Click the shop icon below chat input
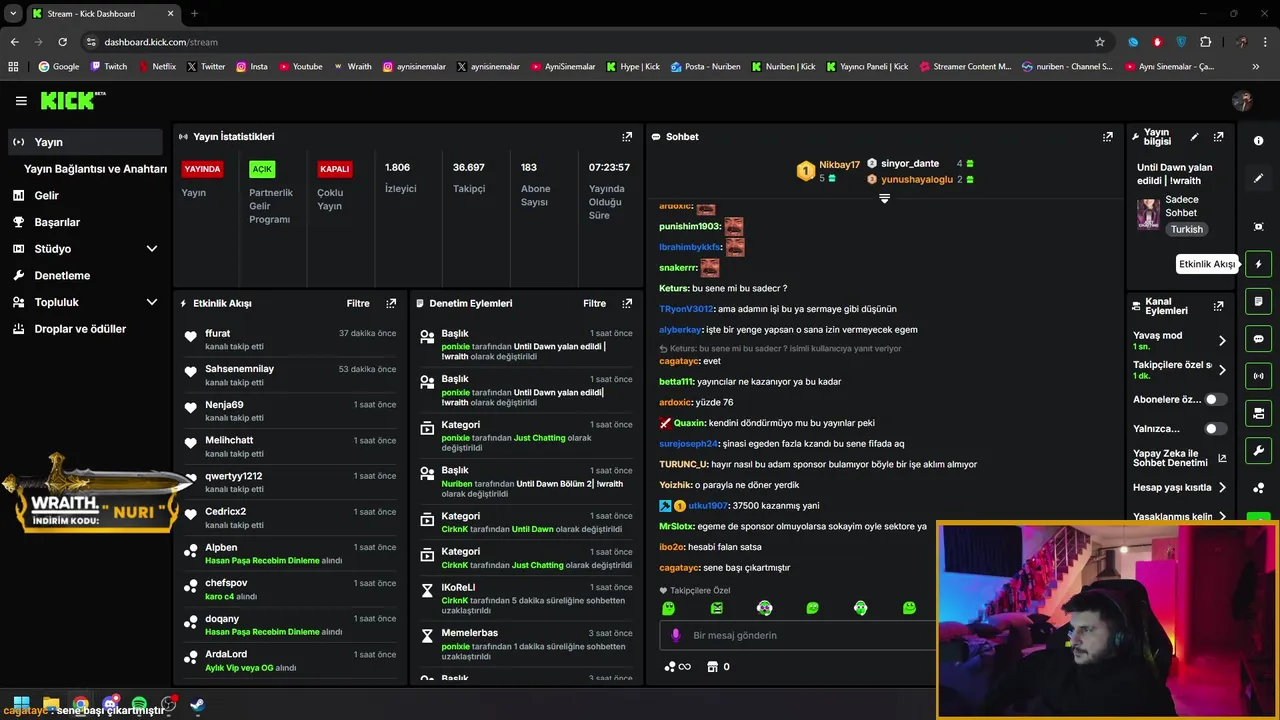Viewport: 1280px width, 720px height. [712, 667]
